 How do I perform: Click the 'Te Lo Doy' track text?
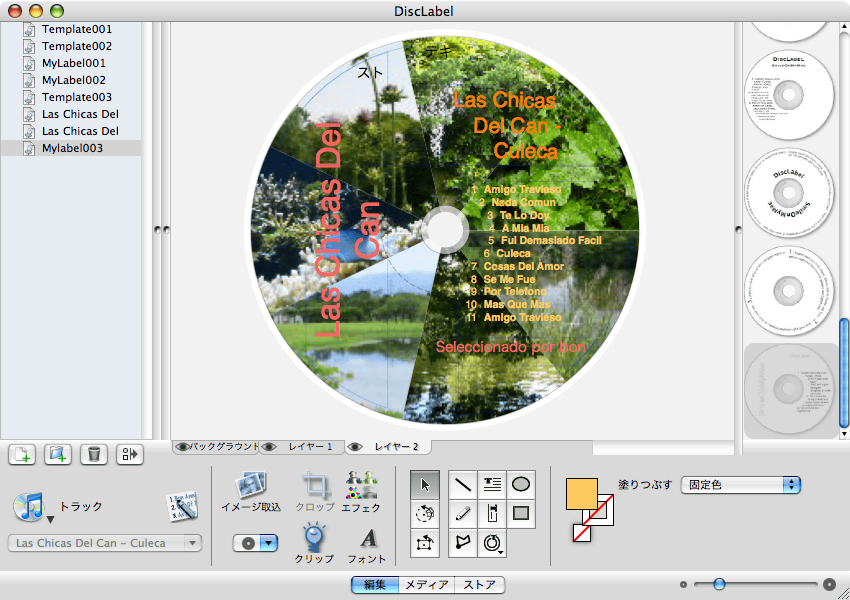(524, 215)
